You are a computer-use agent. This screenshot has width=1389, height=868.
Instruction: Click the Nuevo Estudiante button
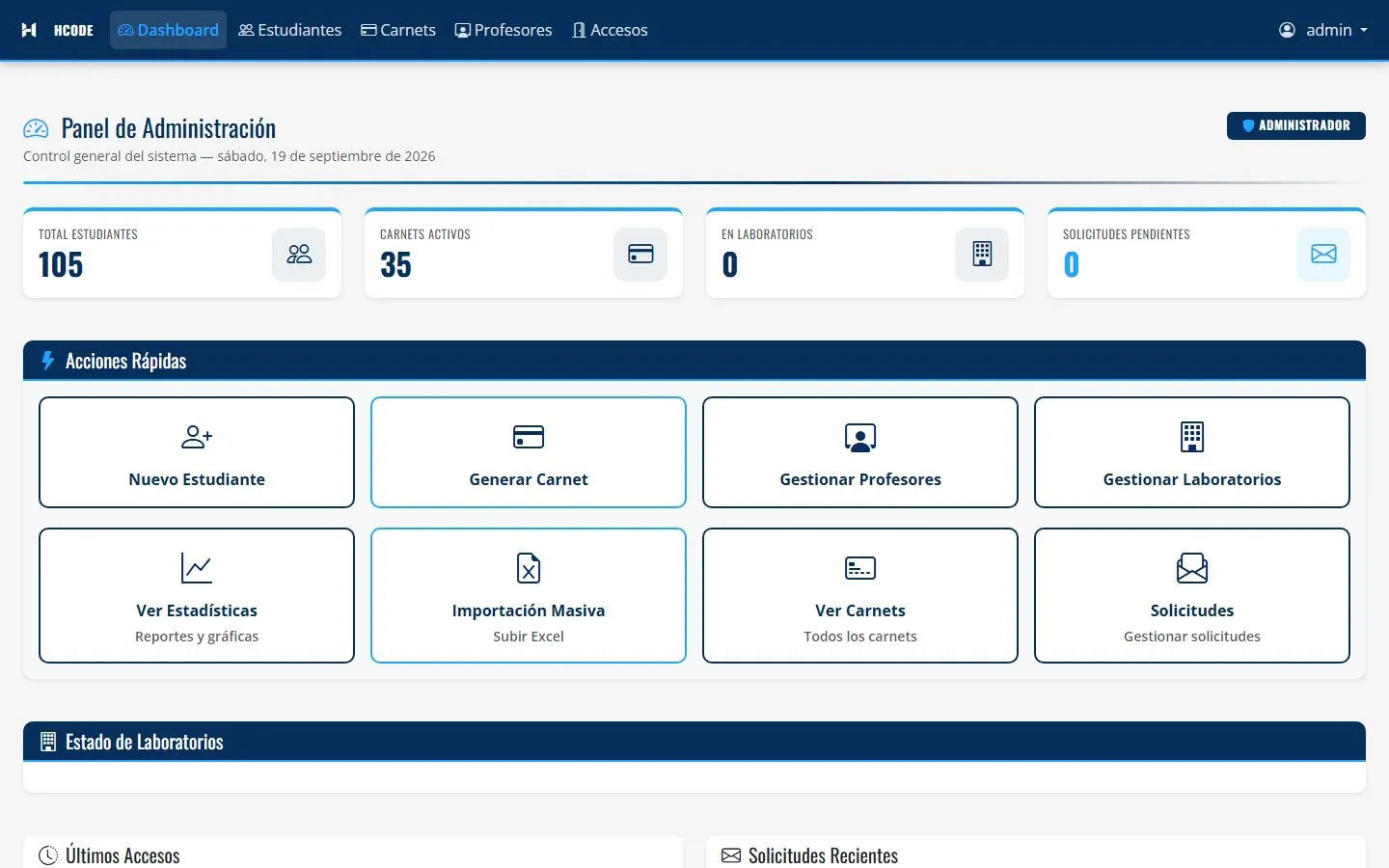click(197, 452)
